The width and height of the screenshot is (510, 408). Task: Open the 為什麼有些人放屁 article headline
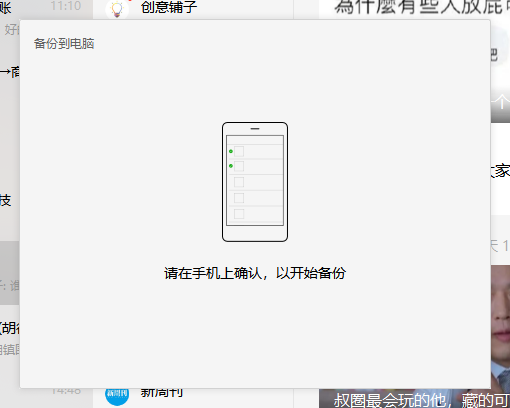coord(422,7)
